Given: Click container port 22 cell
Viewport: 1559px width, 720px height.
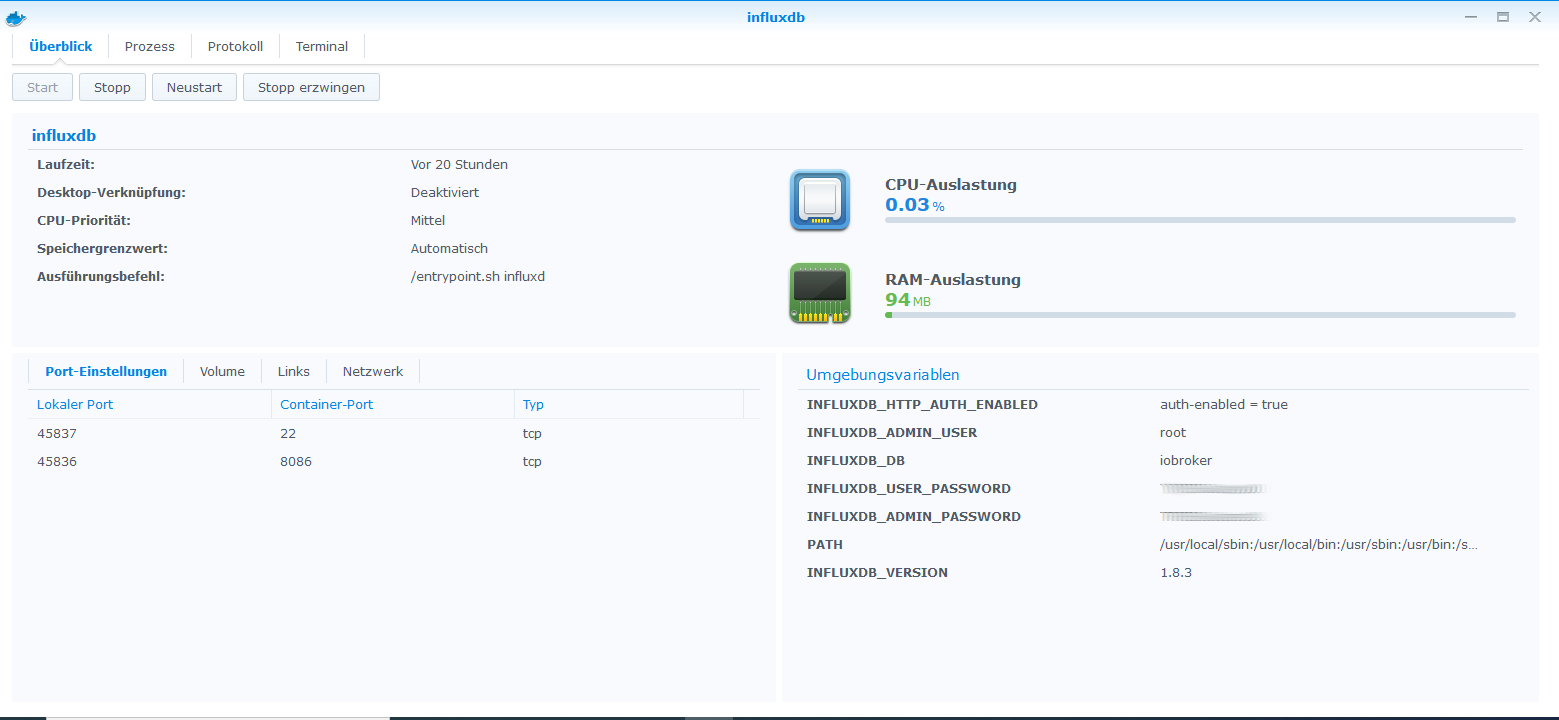Looking at the screenshot, I should [288, 433].
